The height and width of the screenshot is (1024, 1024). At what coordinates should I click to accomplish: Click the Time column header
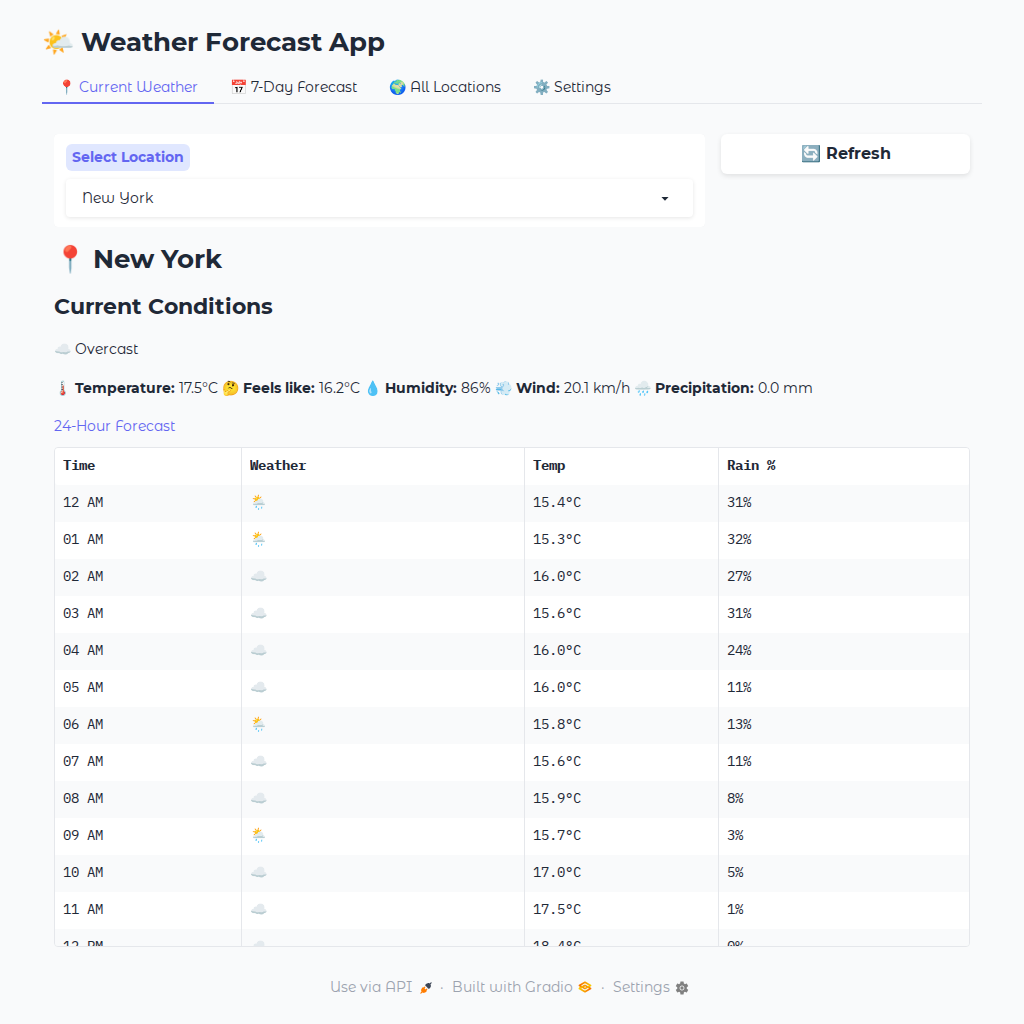pyautogui.click(x=80, y=465)
